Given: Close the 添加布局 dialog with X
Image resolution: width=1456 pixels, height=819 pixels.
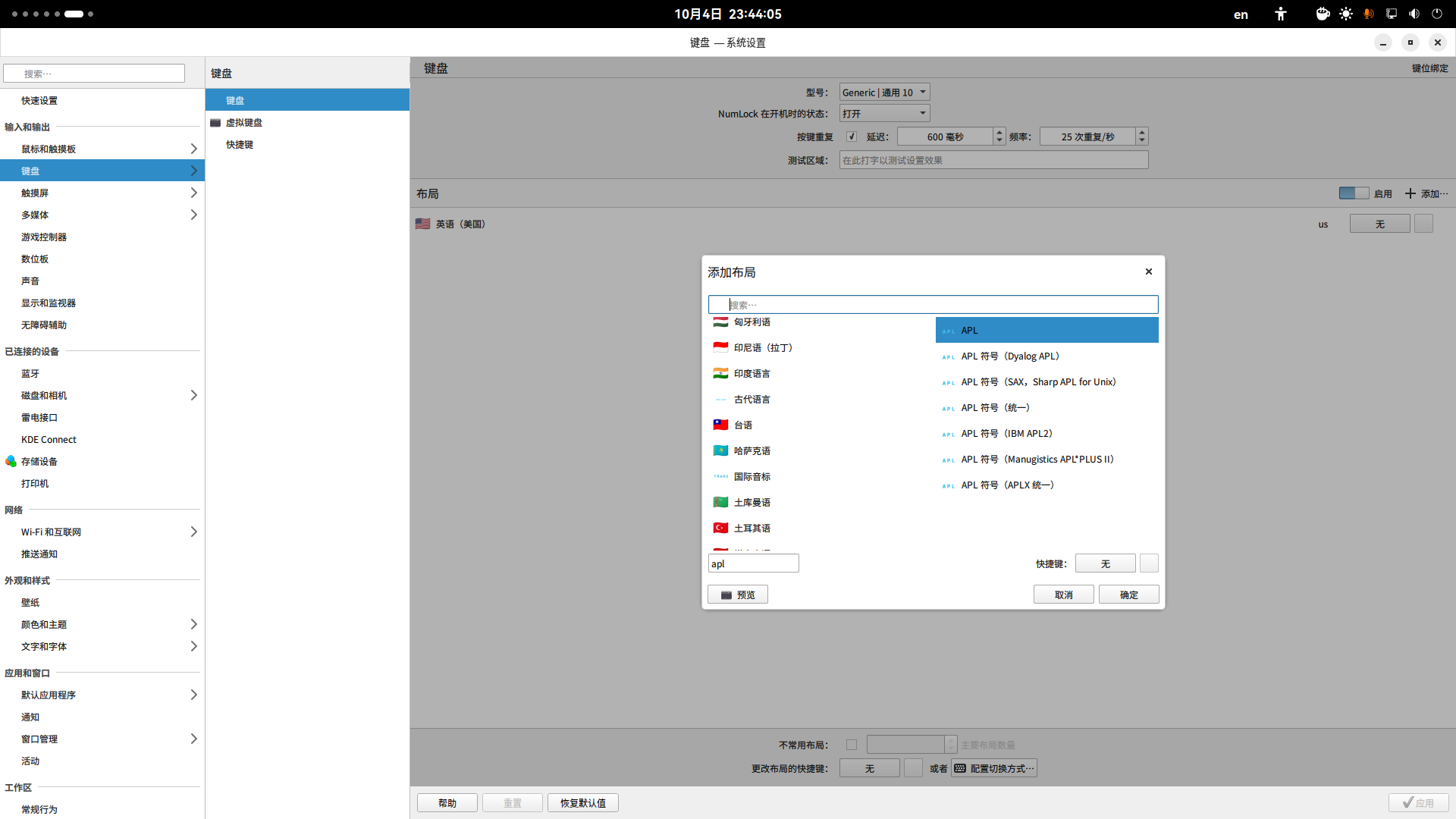Looking at the screenshot, I should (x=1149, y=271).
